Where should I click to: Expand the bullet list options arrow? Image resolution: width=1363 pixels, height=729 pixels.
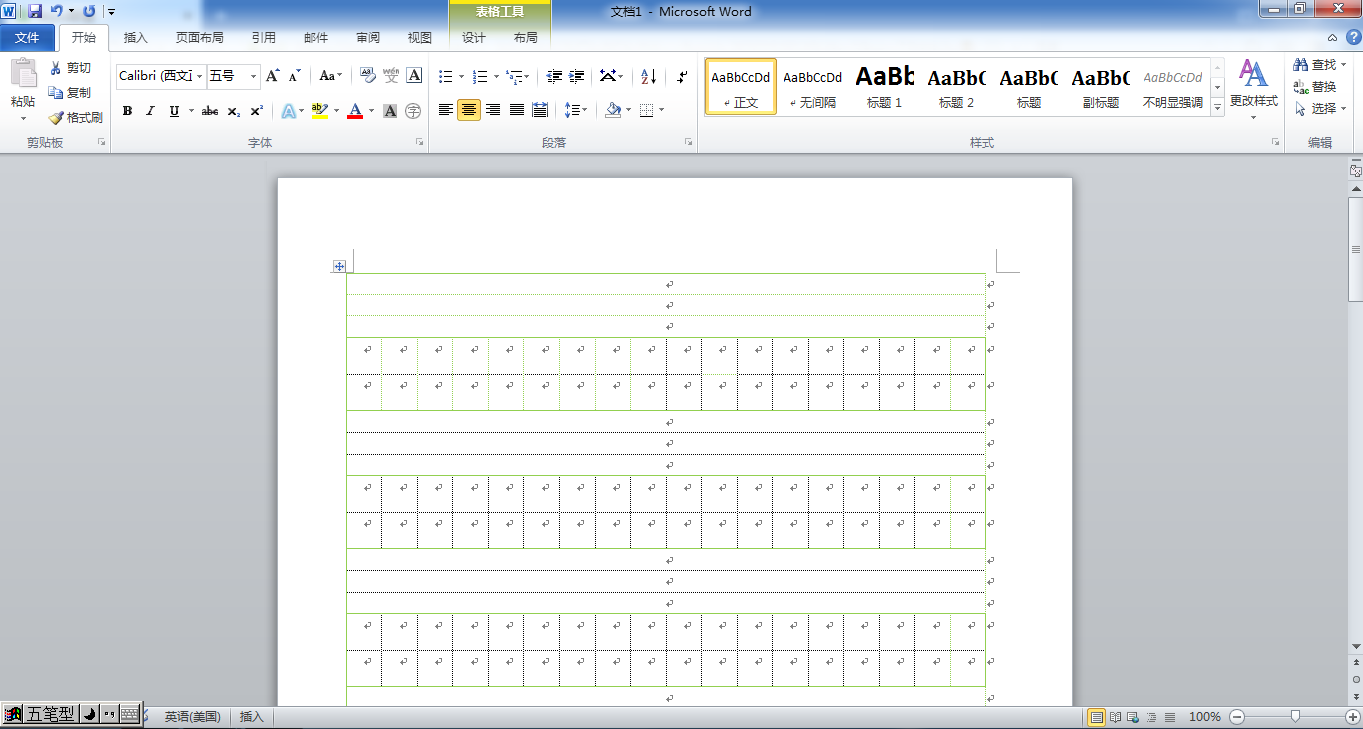461,76
